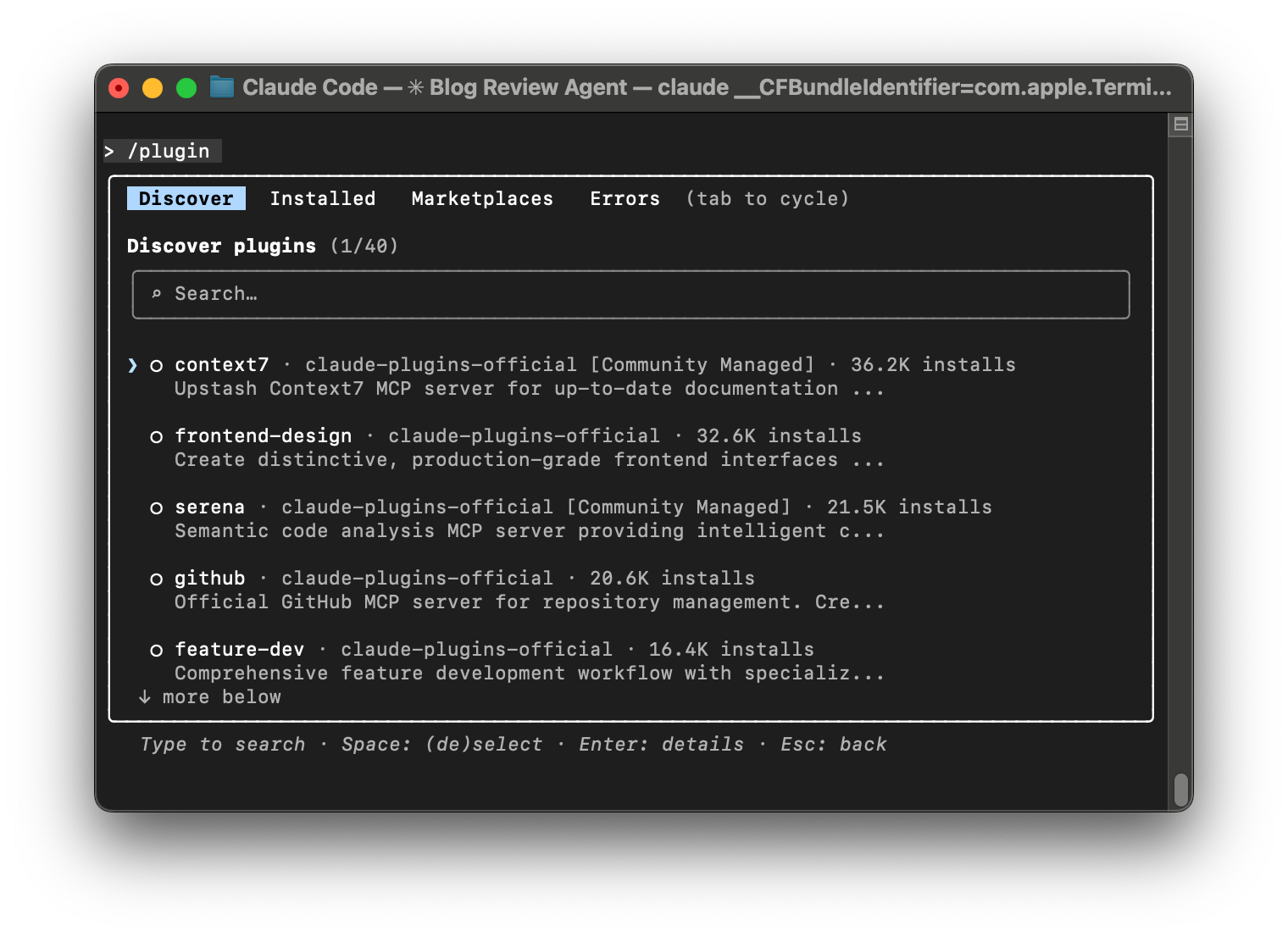Select the Discover tab
The height and width of the screenshot is (937, 1288).
186,198
